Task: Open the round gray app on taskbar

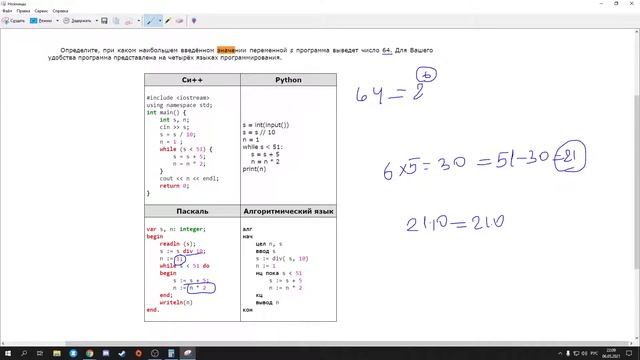Action: (x=155, y=353)
